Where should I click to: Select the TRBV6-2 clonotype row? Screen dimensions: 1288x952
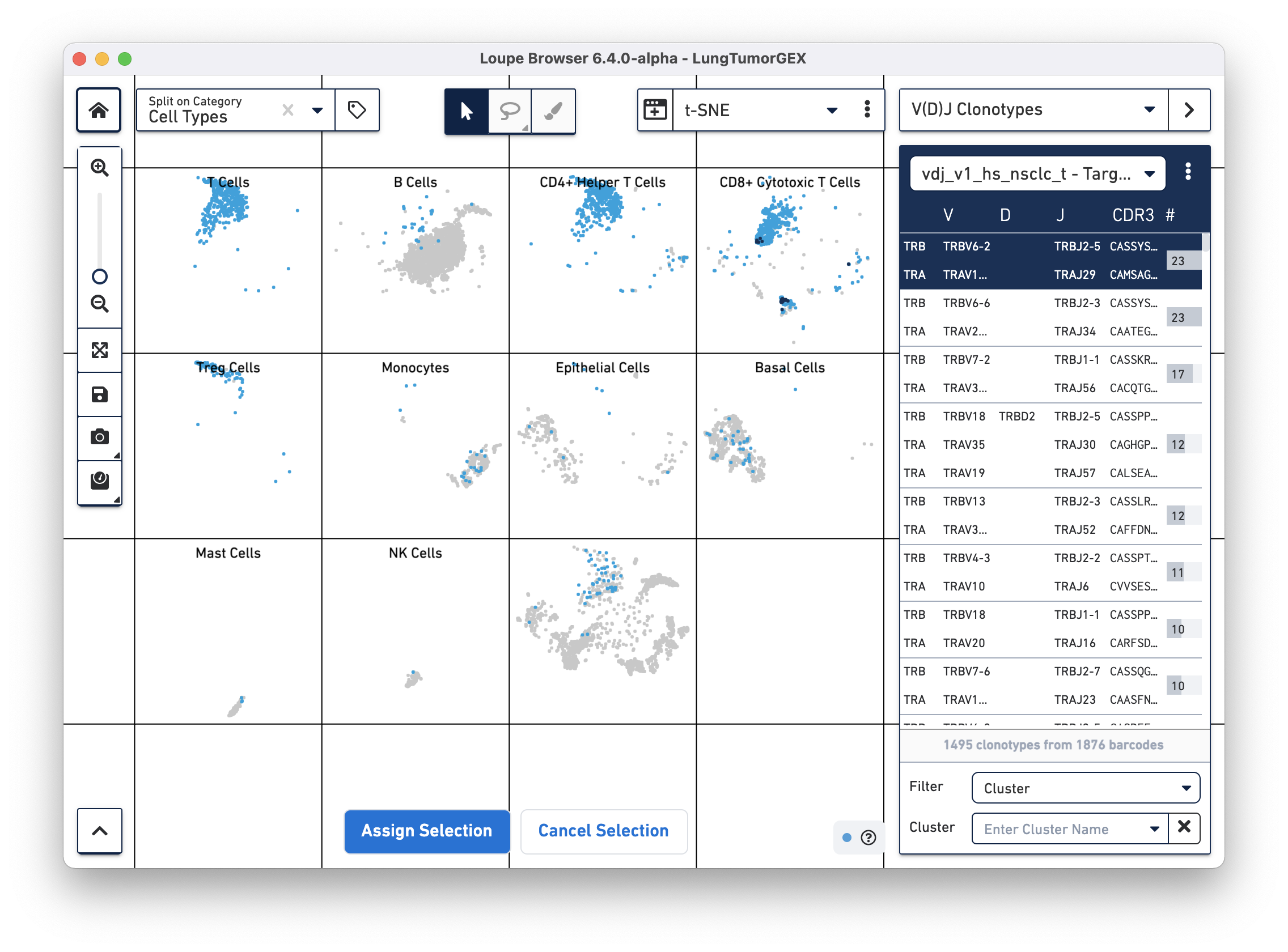point(1050,261)
